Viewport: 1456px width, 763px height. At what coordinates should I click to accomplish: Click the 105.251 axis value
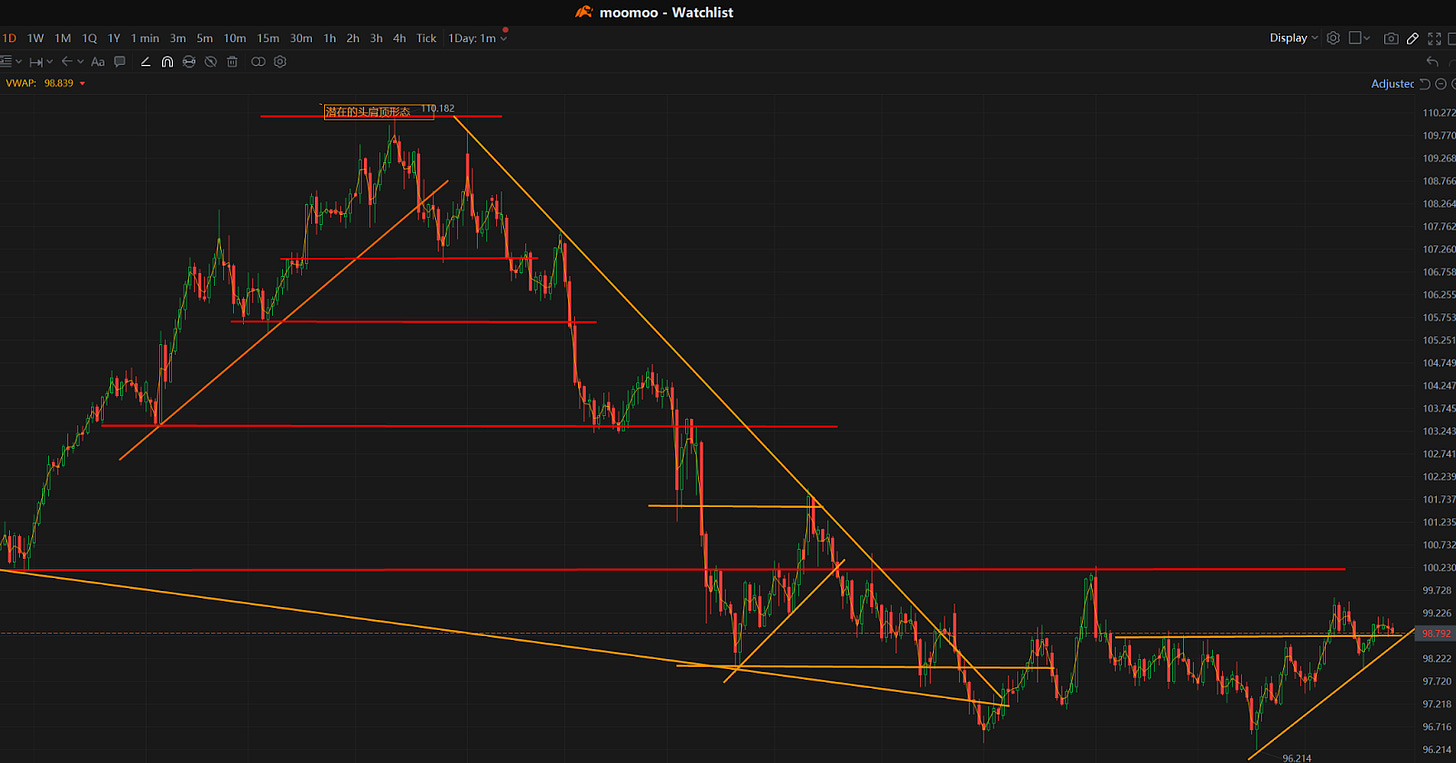point(1438,340)
